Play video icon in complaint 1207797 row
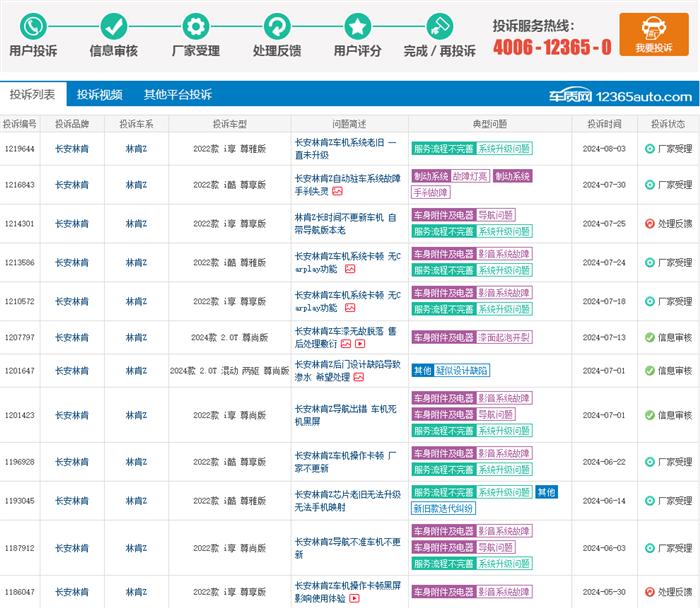 pyautogui.click(x=360, y=344)
